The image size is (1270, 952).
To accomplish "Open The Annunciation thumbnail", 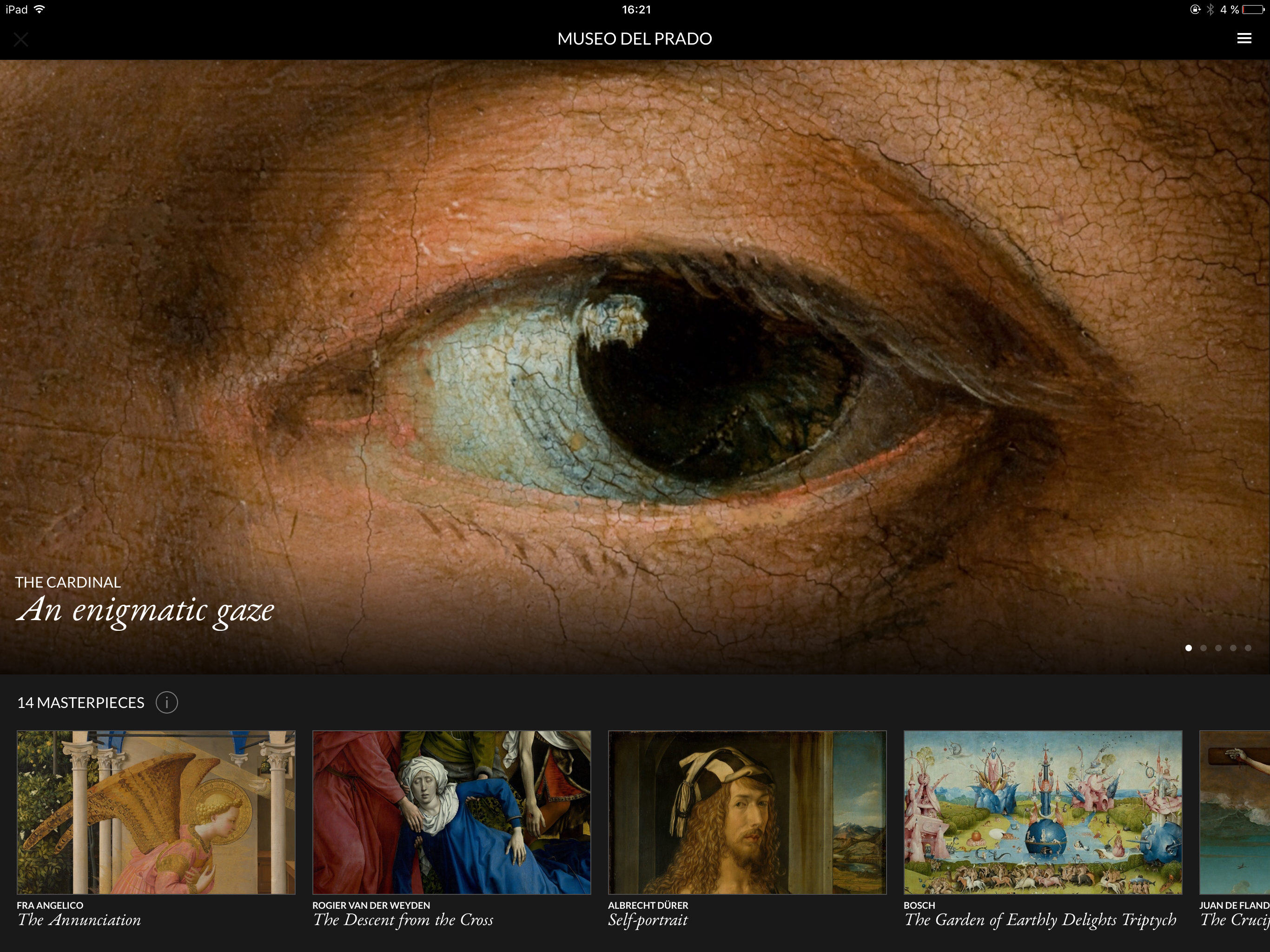I will (156, 812).
